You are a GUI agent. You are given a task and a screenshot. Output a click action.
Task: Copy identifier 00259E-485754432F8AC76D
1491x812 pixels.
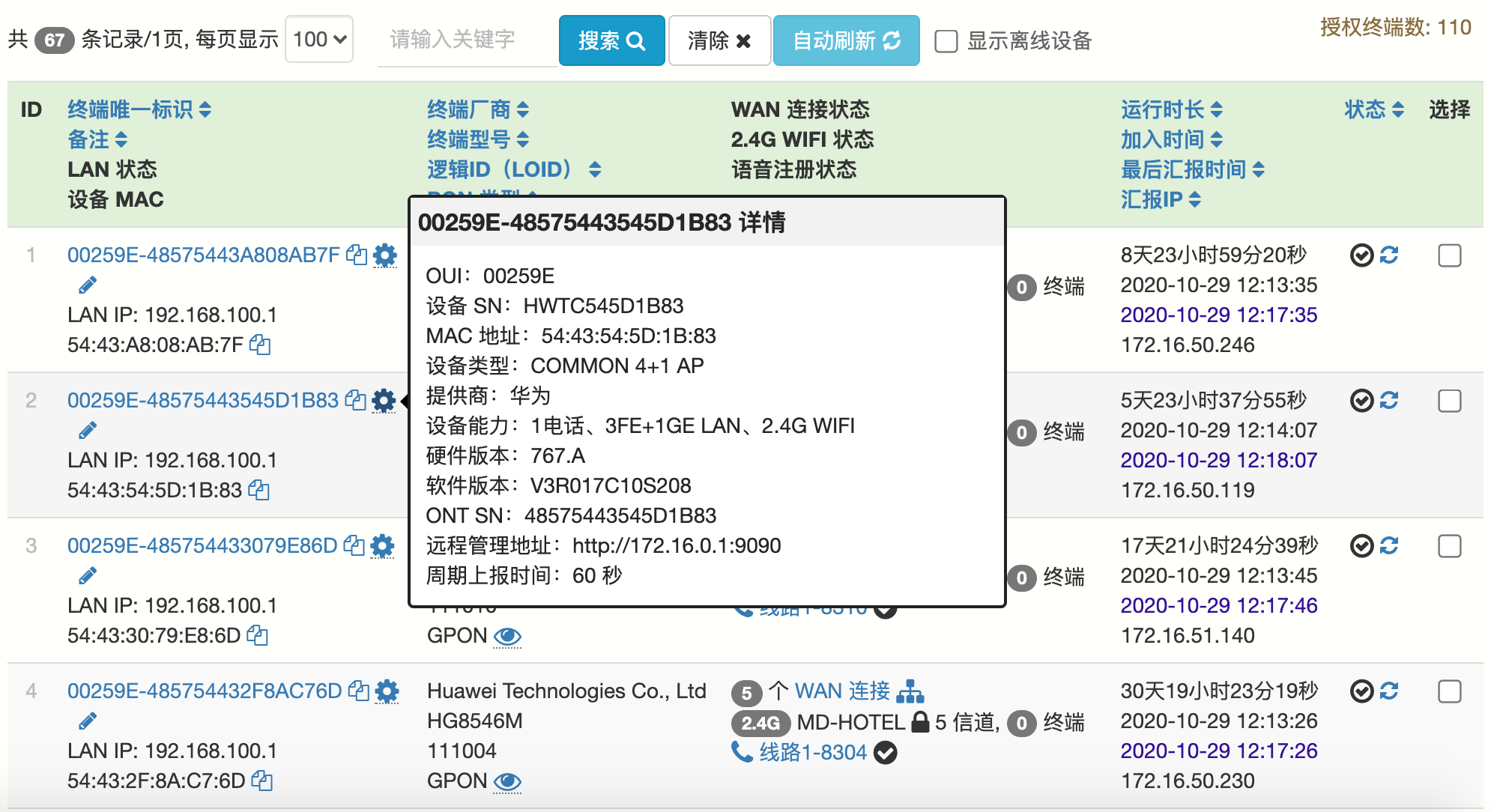[x=360, y=691]
